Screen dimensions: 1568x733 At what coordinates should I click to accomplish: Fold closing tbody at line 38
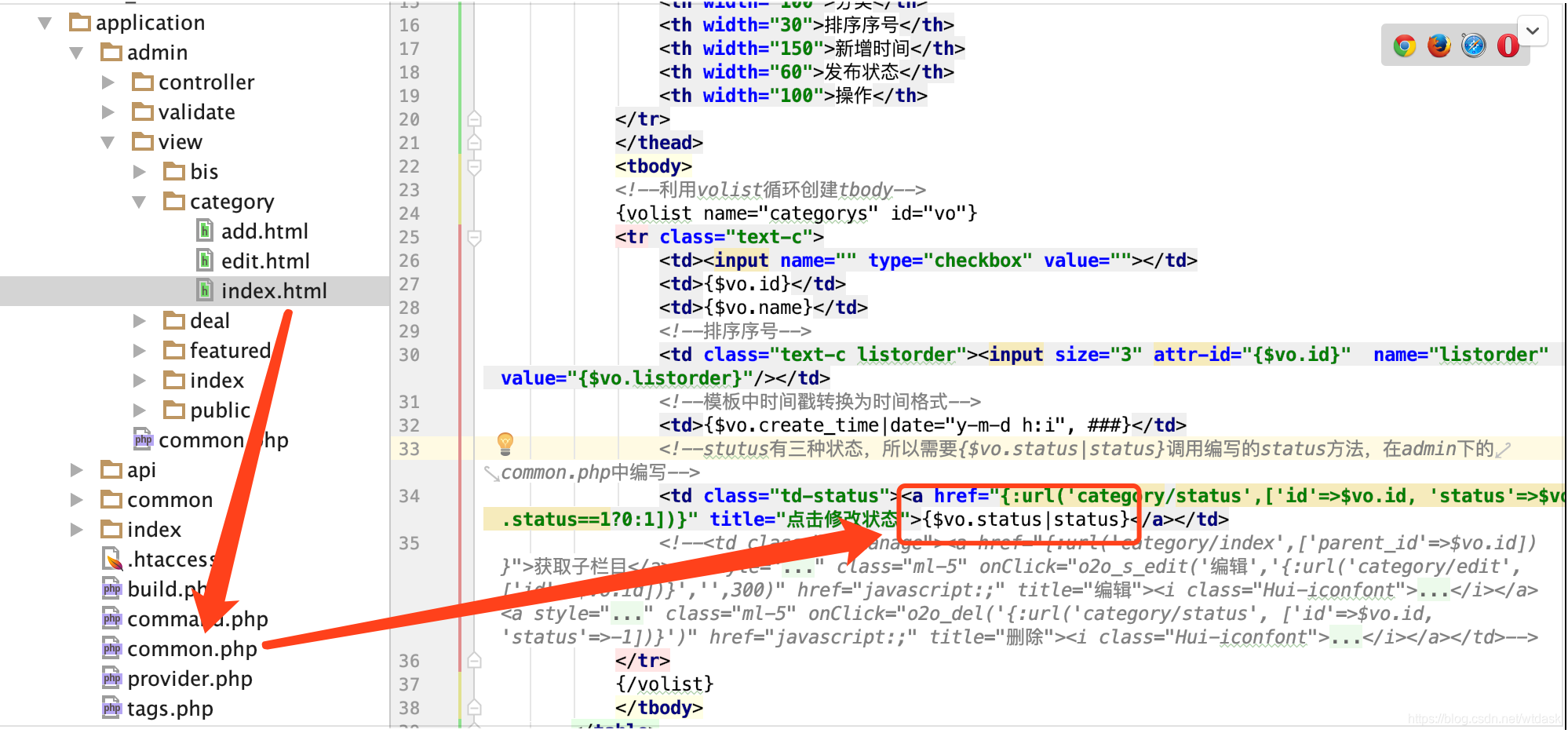(x=474, y=708)
